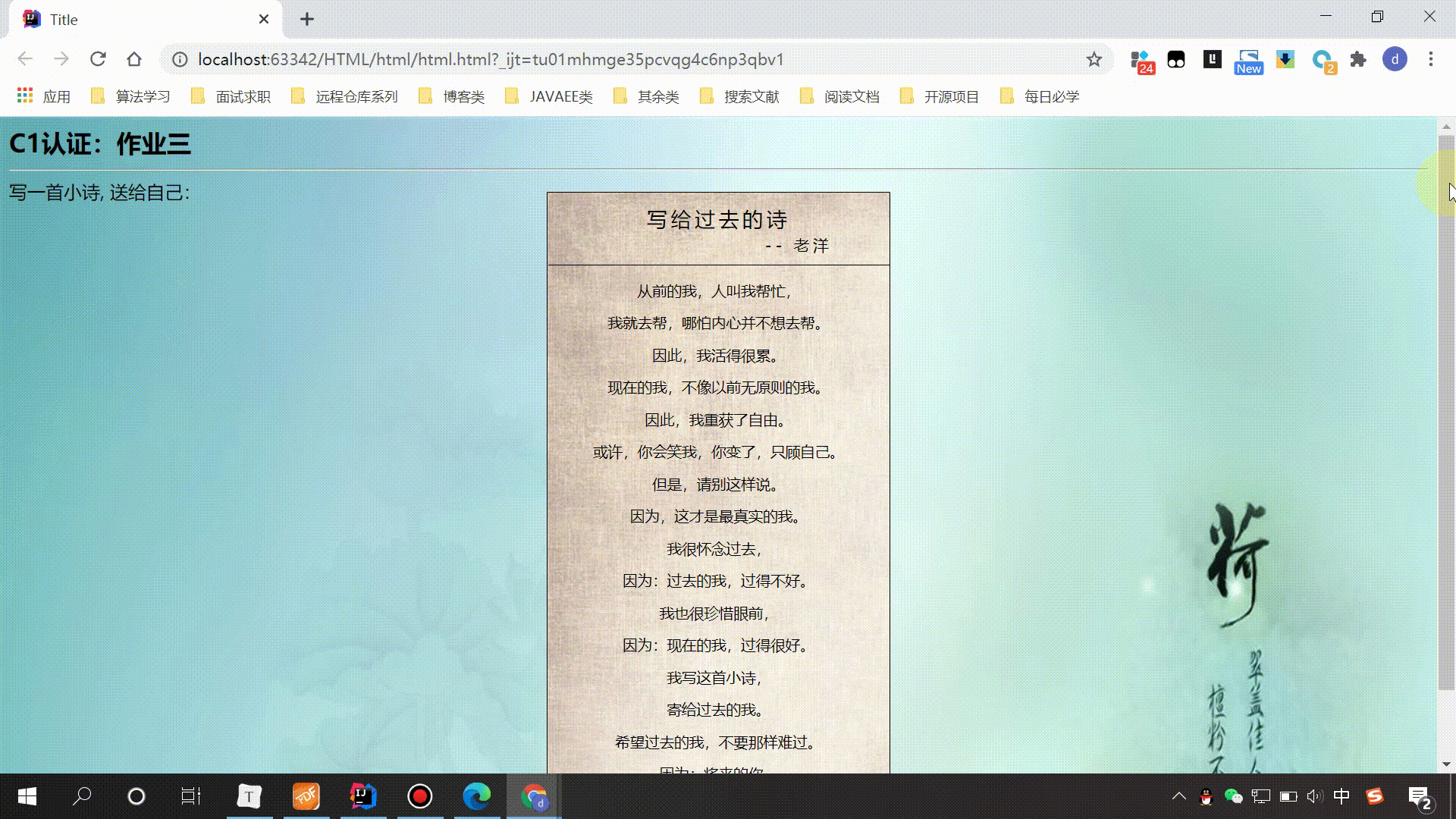
Task: Bookmark this page with the star icon
Action: [1094, 59]
